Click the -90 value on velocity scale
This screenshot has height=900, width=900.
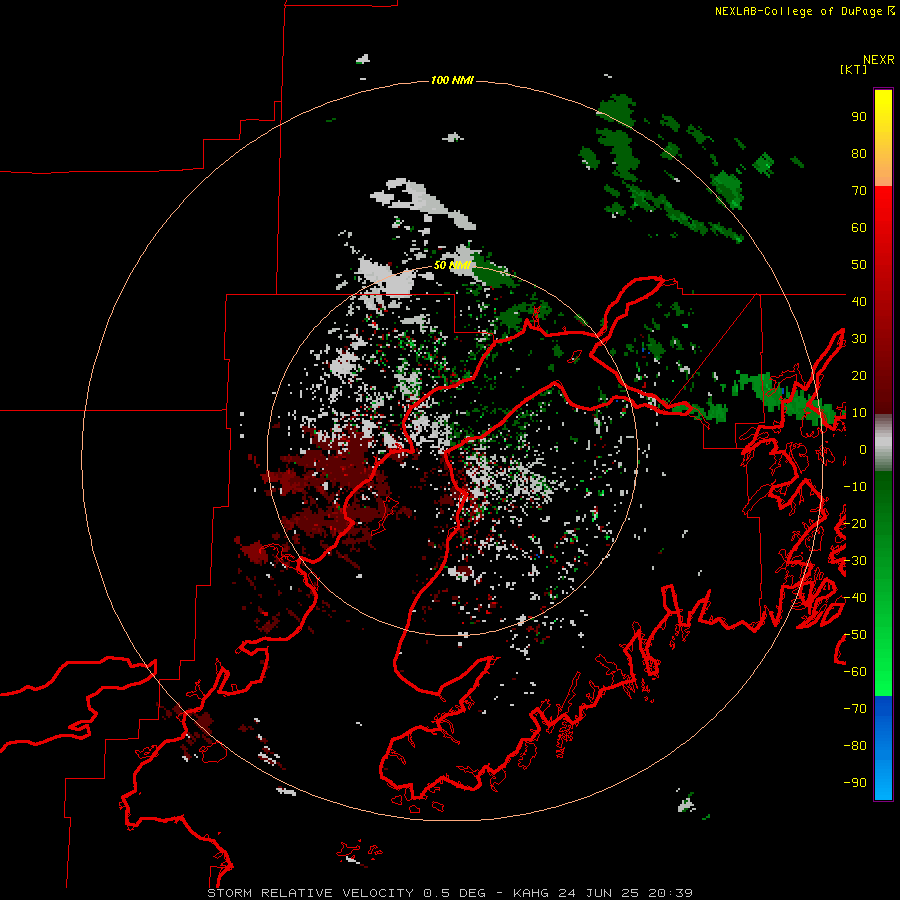[855, 783]
